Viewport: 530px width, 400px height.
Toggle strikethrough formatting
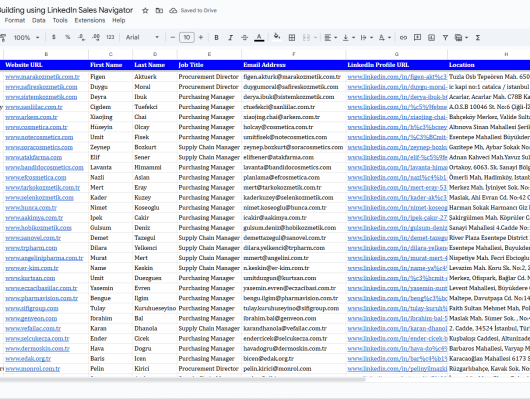pyautogui.click(x=245, y=38)
